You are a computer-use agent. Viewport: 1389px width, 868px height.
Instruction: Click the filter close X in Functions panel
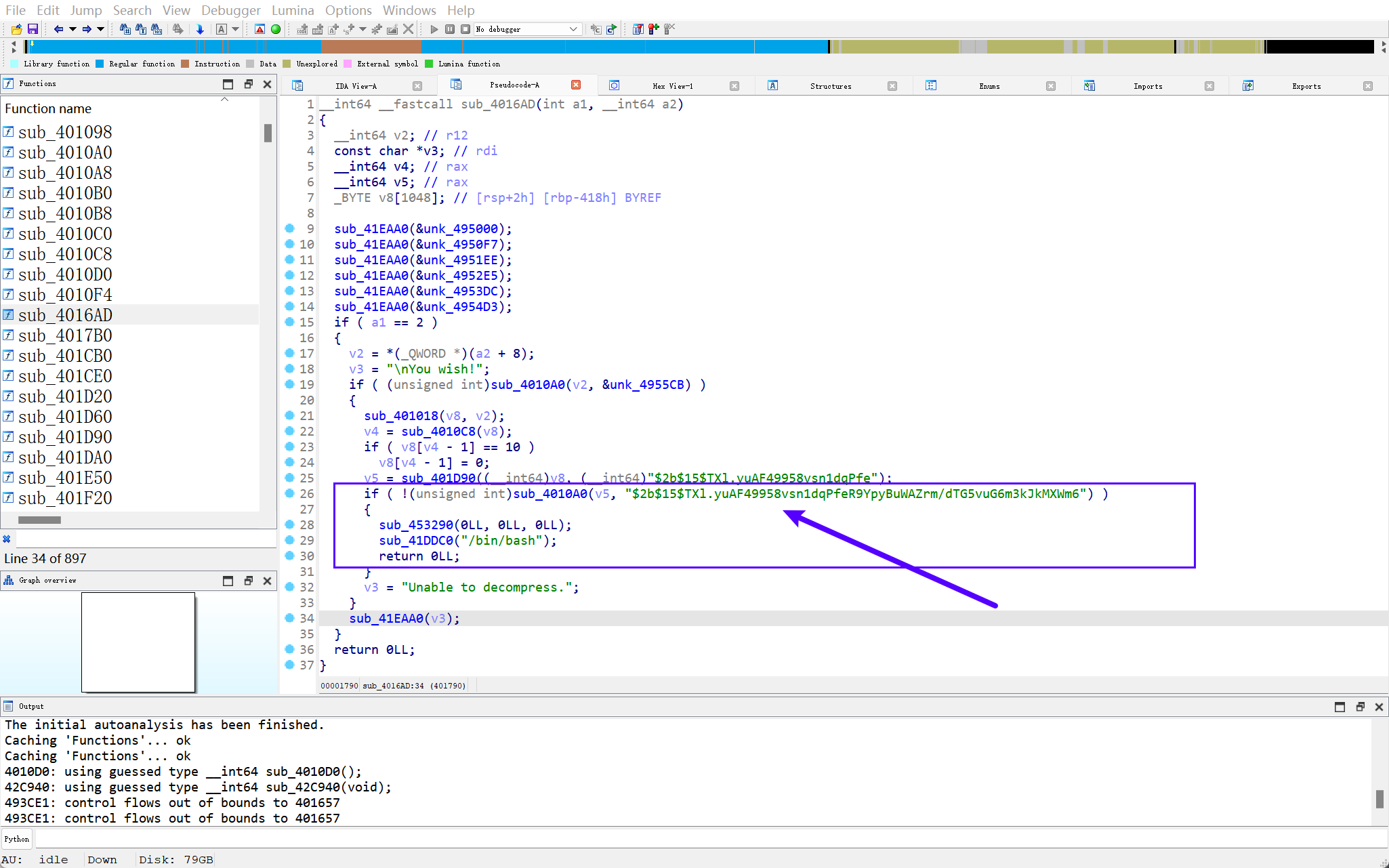coord(7,539)
